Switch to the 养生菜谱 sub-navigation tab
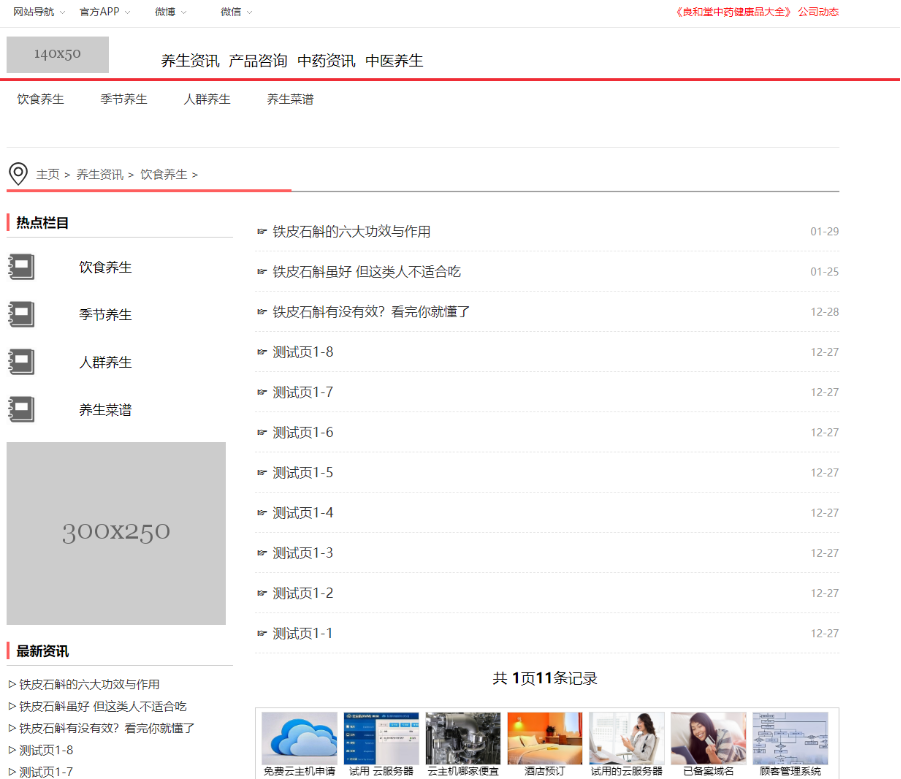 290,99
